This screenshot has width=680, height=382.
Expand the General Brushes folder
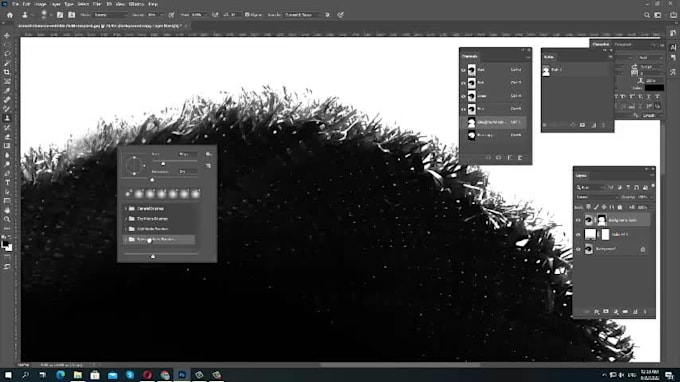click(x=126, y=209)
